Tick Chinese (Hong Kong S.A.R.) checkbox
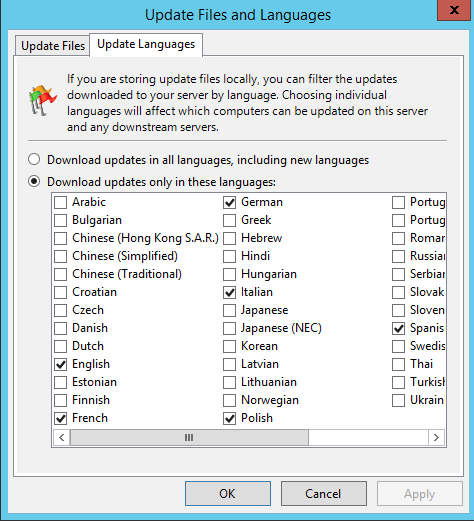The height and width of the screenshot is (521, 474). (x=61, y=238)
